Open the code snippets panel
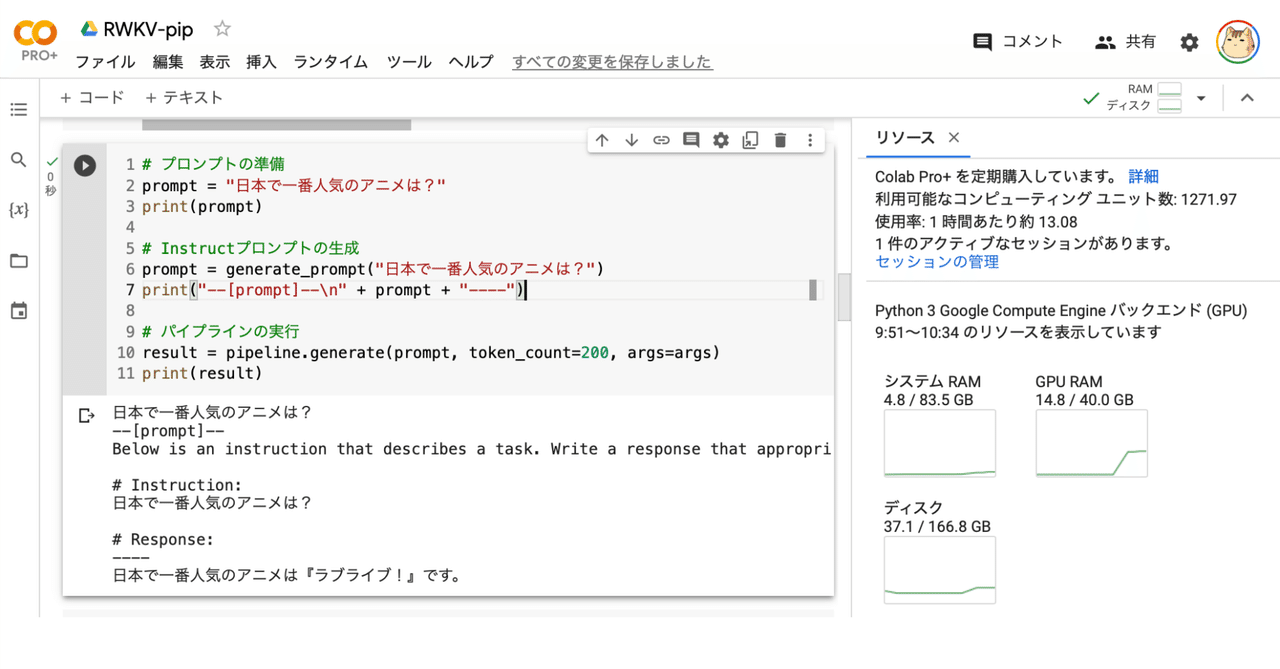Screen dimensions: 1280x669 pyautogui.click(x=18, y=210)
